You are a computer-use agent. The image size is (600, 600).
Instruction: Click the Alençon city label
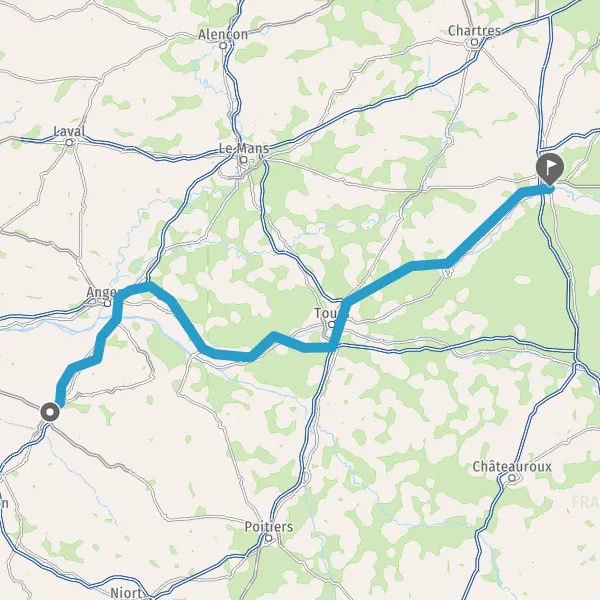[223, 34]
